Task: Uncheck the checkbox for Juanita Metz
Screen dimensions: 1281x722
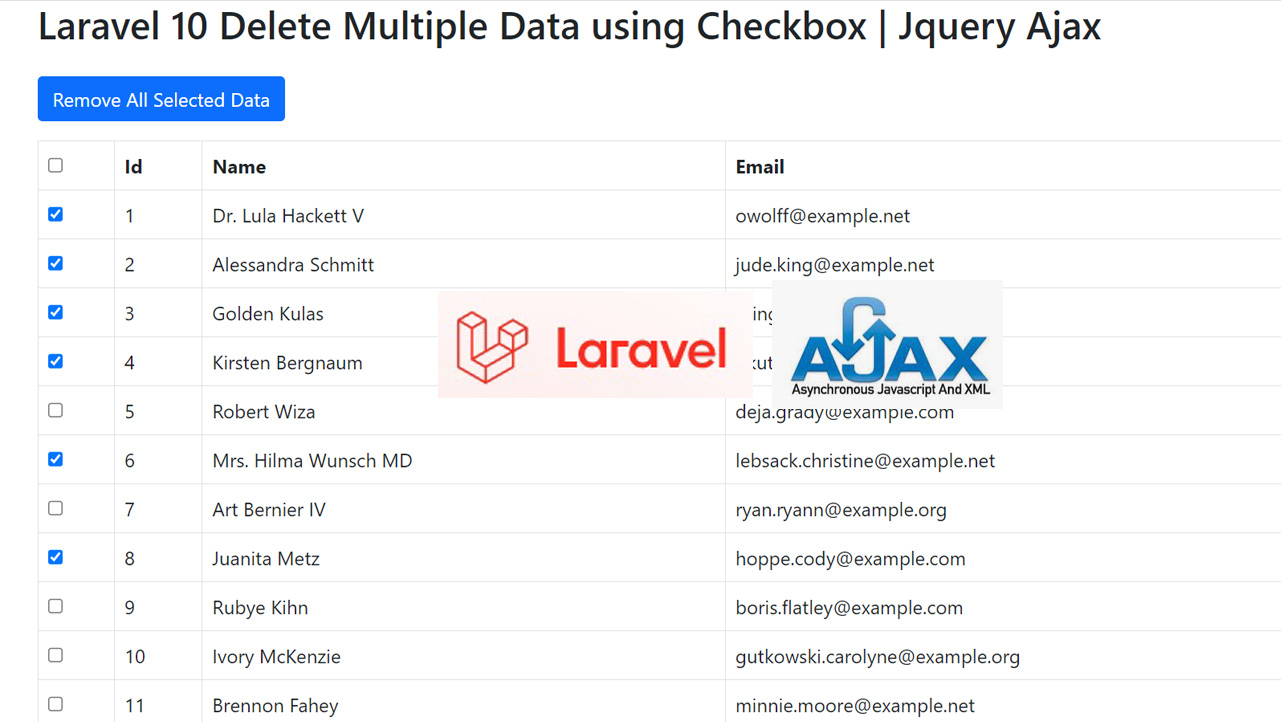Action: pyautogui.click(x=56, y=557)
